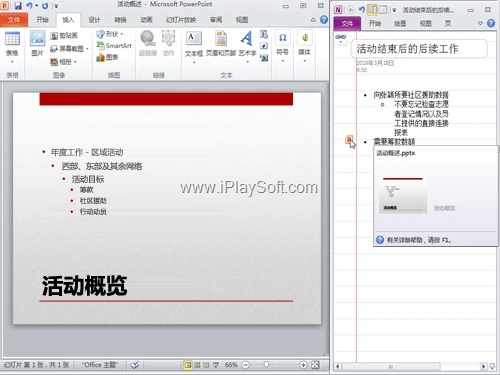This screenshot has height=375, width=500.
Task: Switch to Slide Sorter view in the status bar
Action: point(197,365)
